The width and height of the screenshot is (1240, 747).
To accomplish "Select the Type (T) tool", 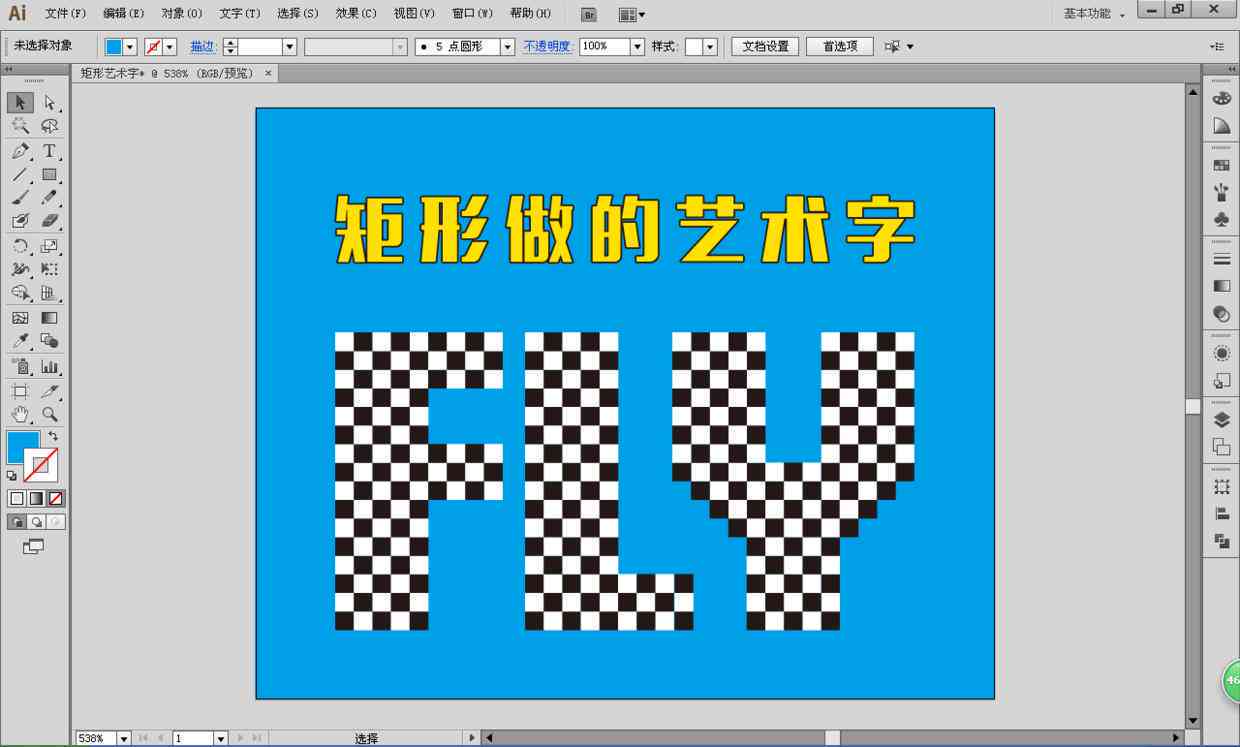I will tap(49, 151).
